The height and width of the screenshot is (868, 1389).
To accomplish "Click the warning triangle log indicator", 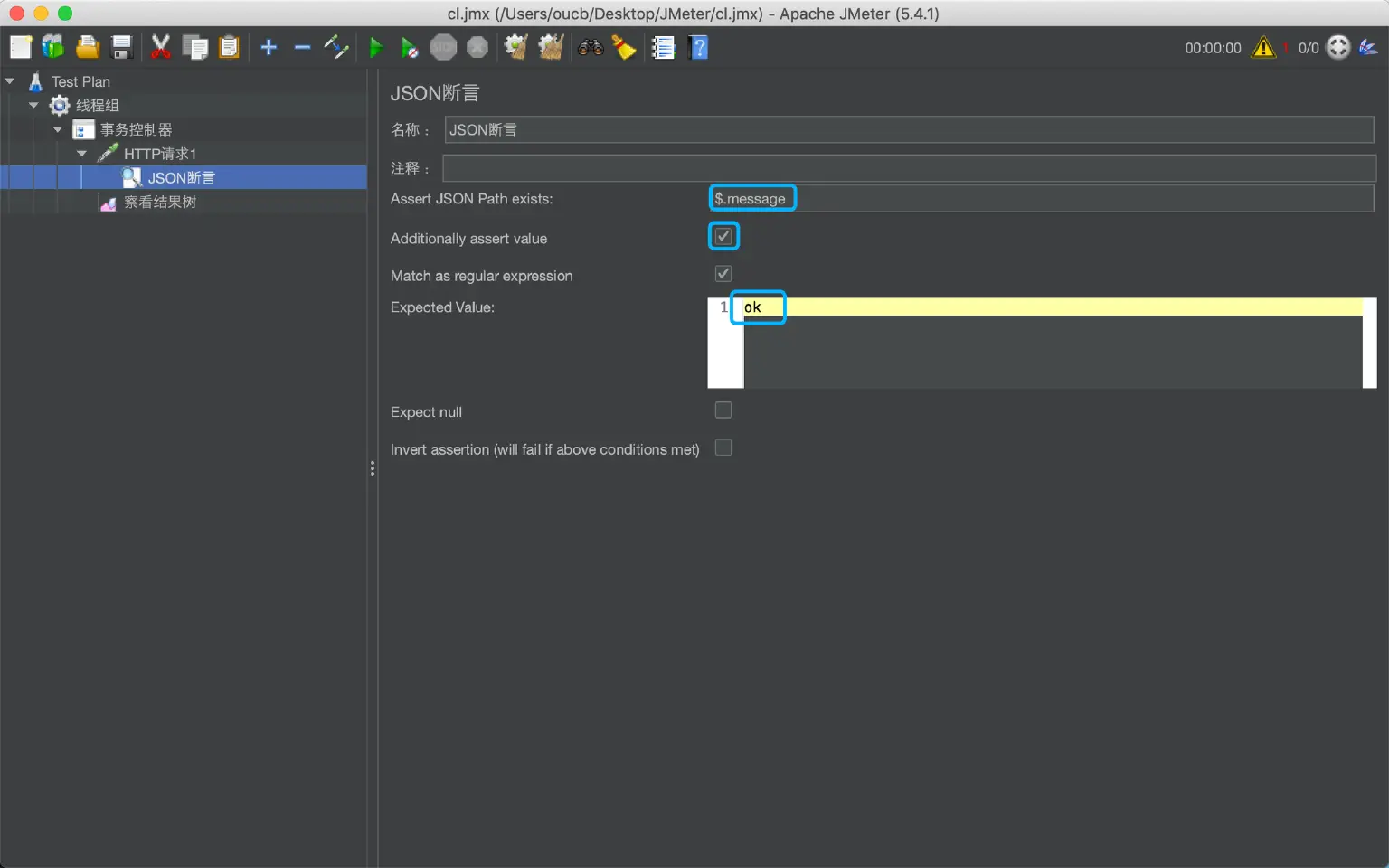I will (1263, 48).
